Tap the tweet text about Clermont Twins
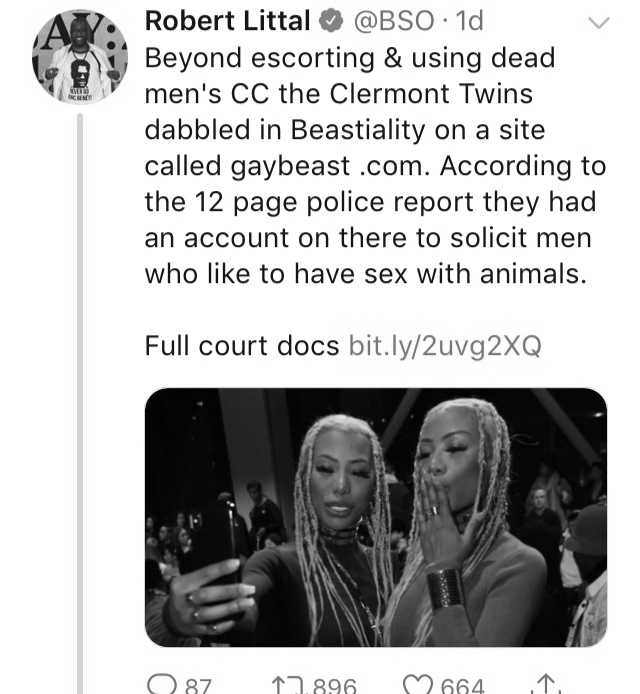 (375, 166)
